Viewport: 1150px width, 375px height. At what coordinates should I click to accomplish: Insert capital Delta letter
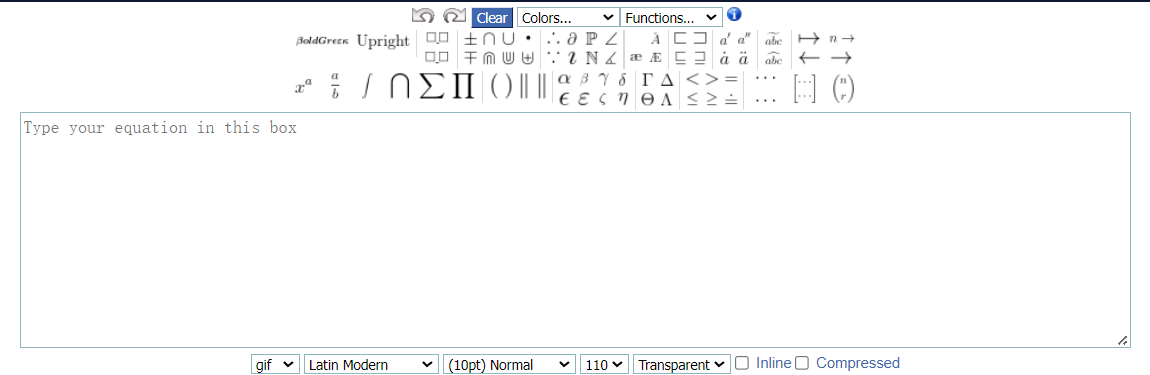(x=666, y=79)
